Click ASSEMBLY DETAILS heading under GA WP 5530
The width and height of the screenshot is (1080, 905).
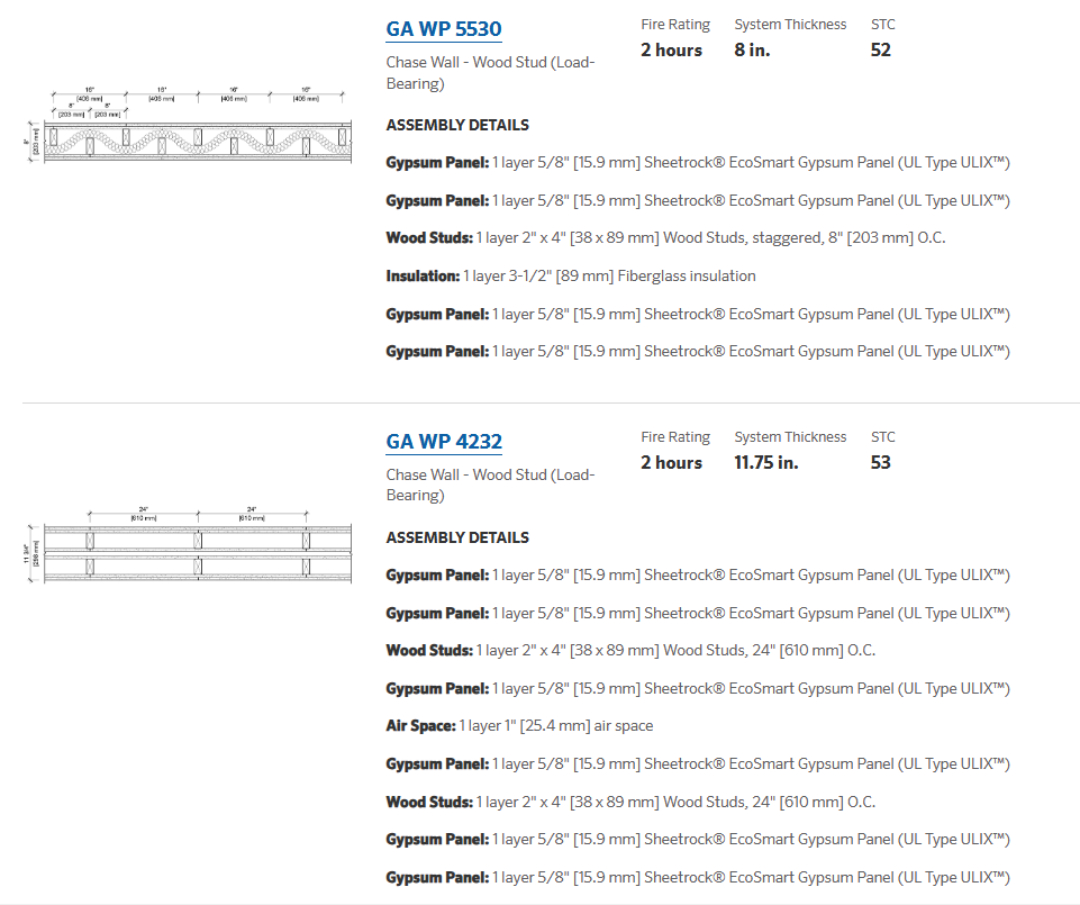point(457,125)
